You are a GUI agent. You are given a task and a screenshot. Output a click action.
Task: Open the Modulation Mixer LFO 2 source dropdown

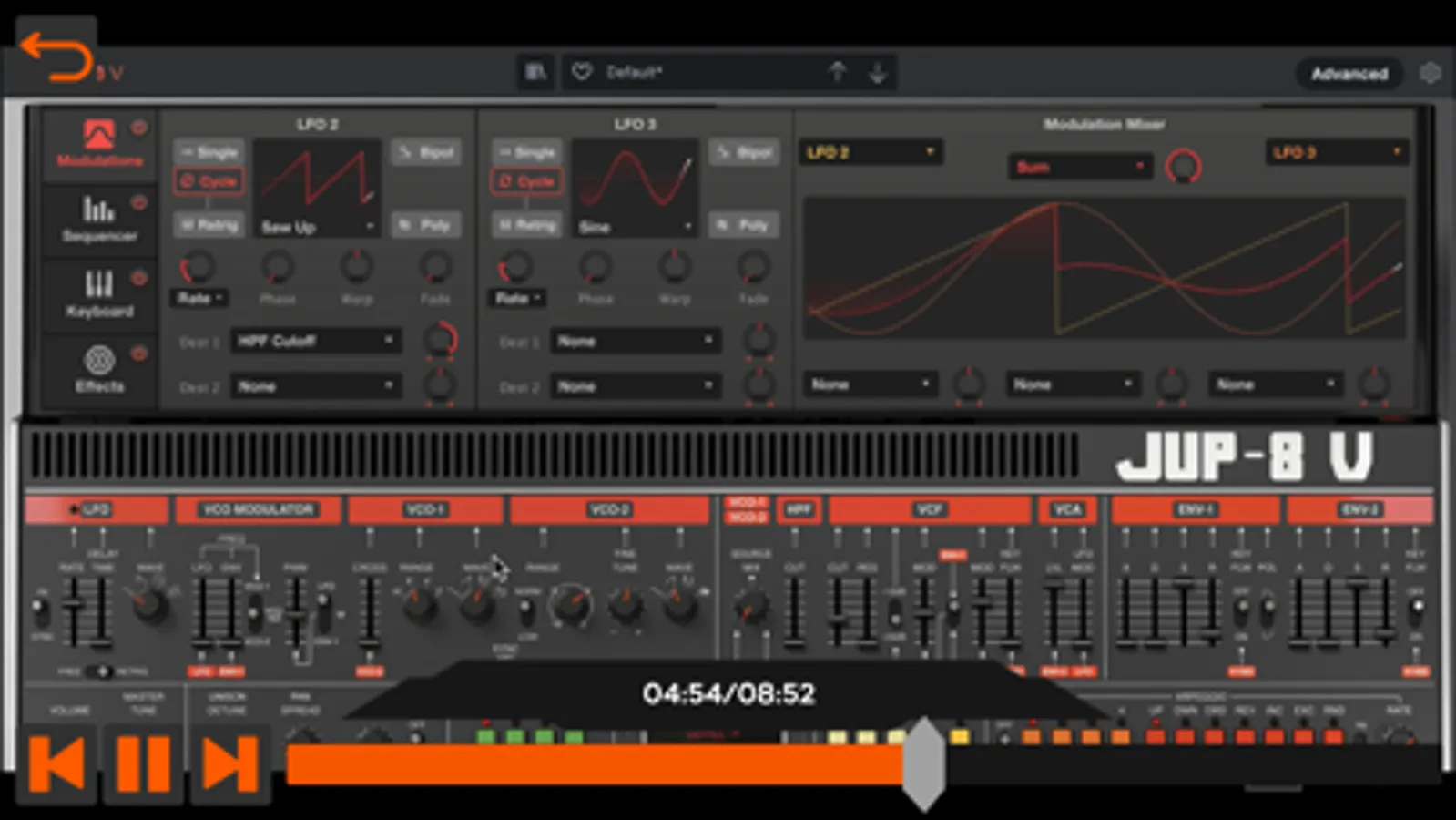870,152
